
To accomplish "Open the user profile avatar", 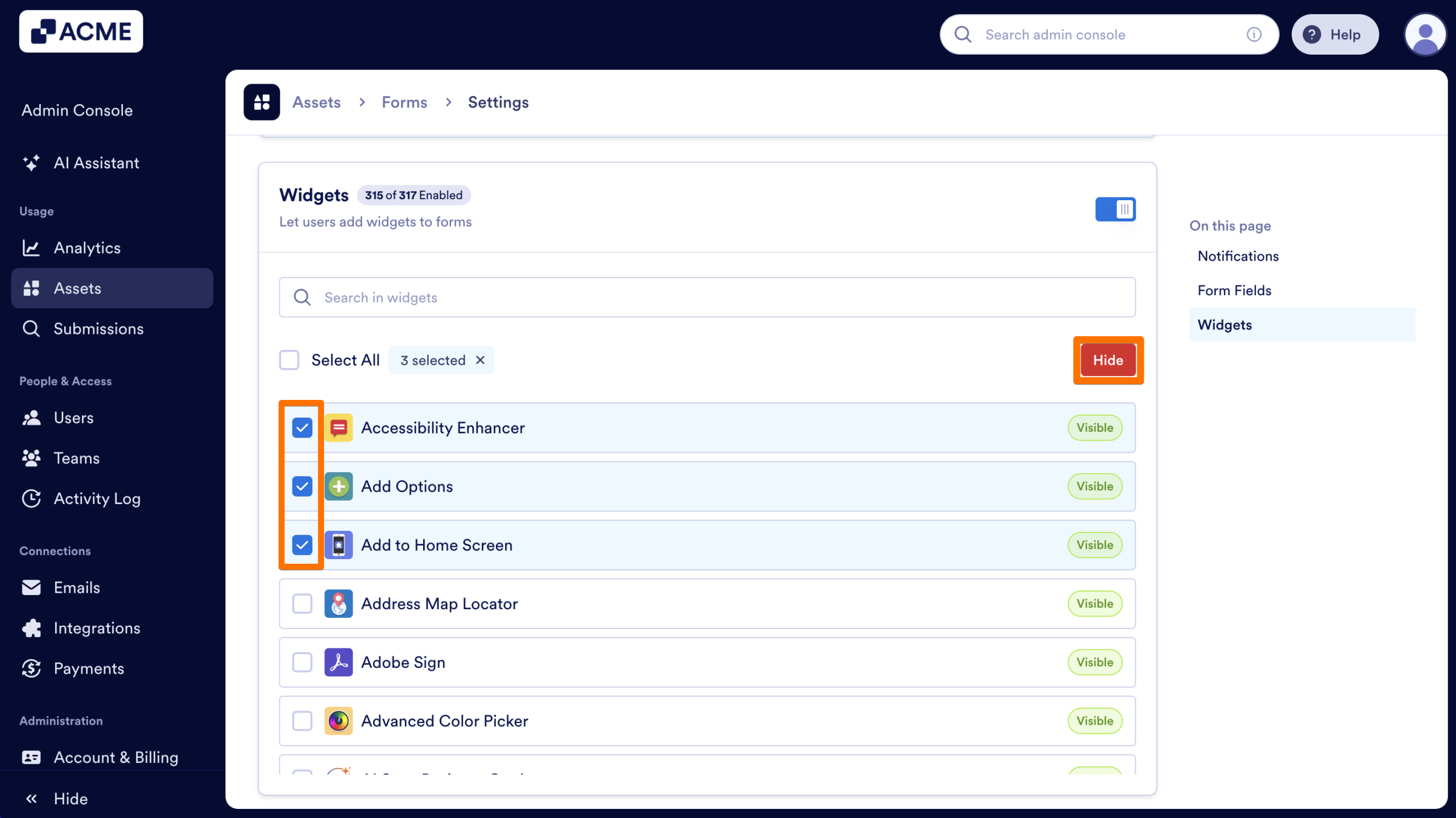I will 1425,34.
